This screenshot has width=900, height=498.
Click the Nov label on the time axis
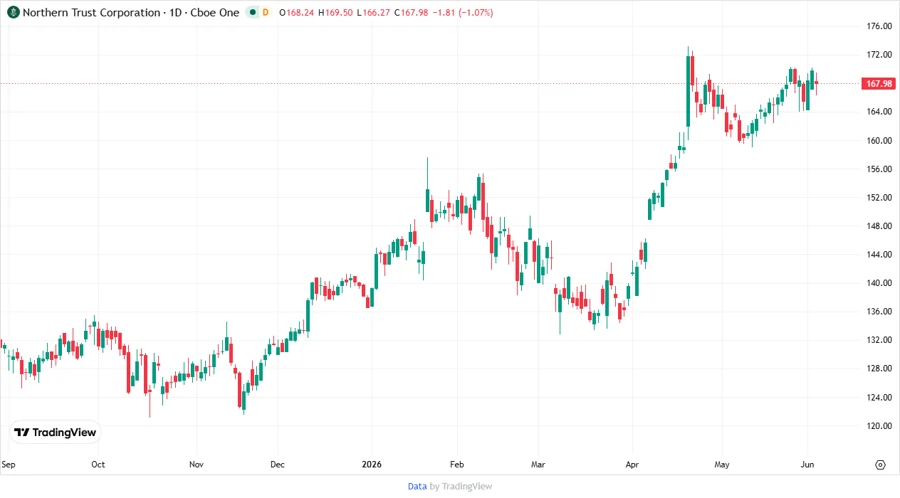click(x=196, y=465)
